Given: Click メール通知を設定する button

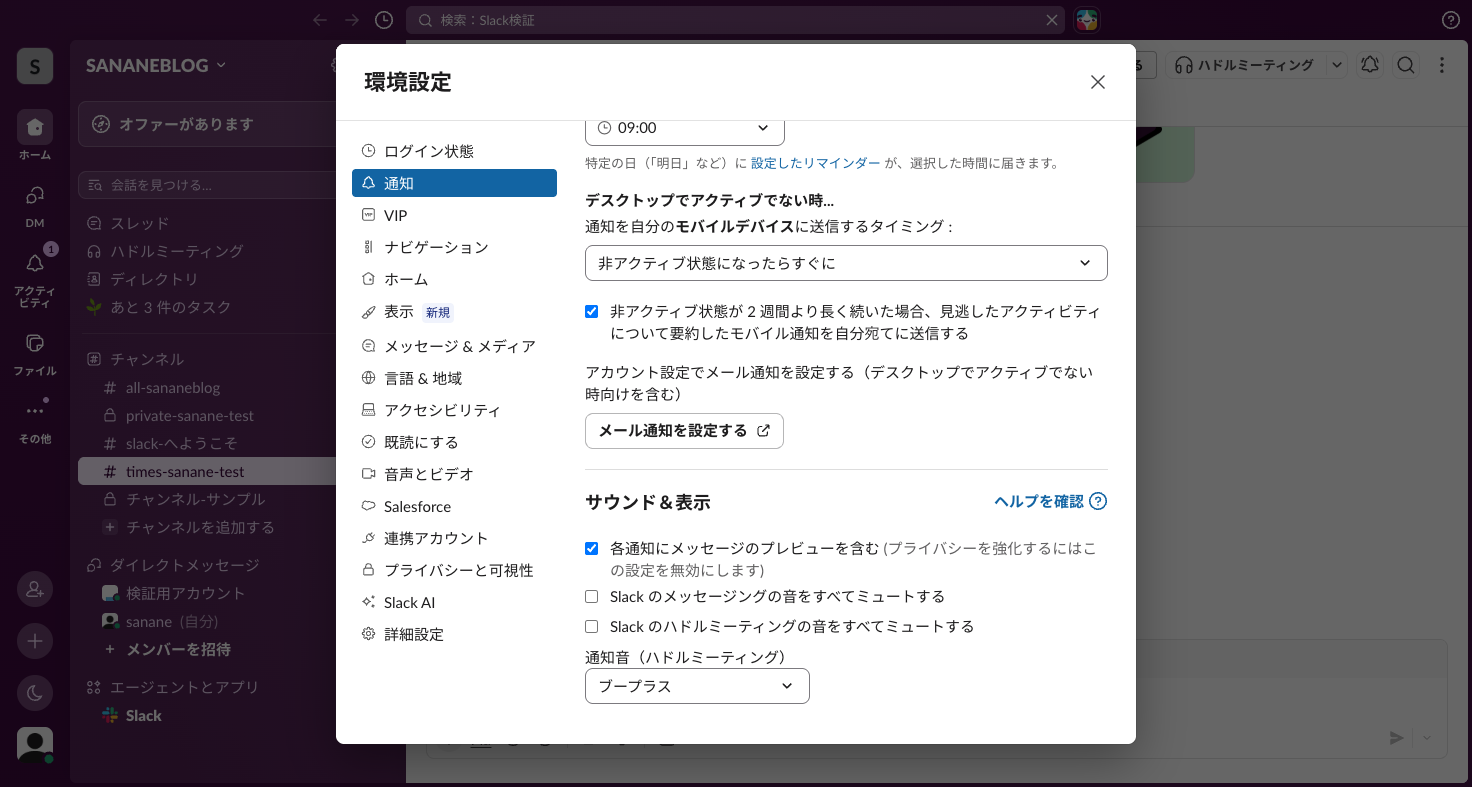Looking at the screenshot, I should coord(684,431).
